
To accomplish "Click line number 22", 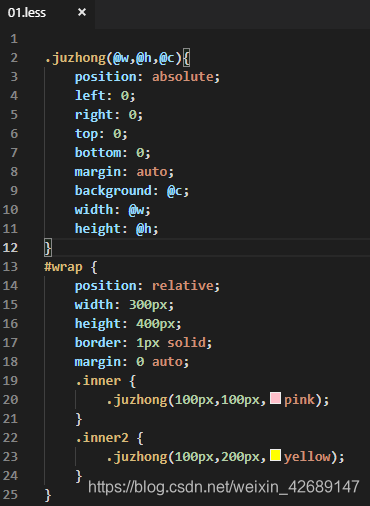I will click(10, 438).
